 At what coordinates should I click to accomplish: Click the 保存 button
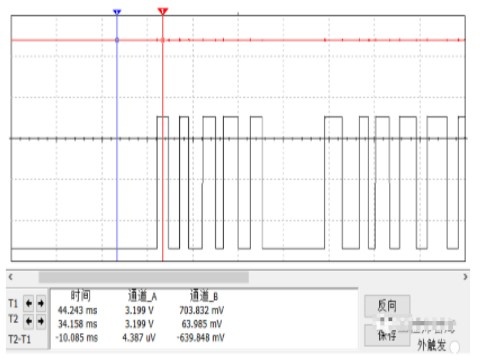(x=387, y=335)
